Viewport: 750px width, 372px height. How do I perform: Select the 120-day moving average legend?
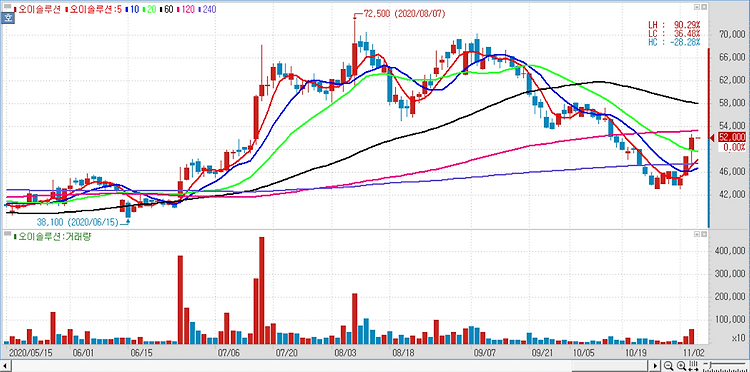click(x=187, y=9)
